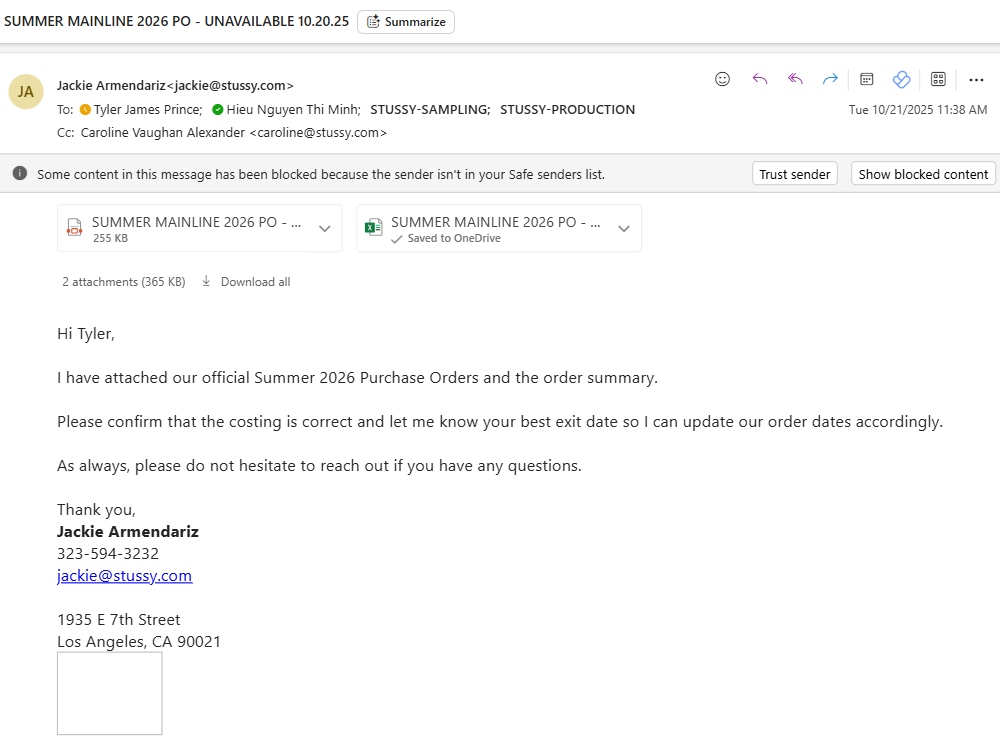Screen dimensions: 1000x745
Task: Click the Excel attachment file icon
Action: [x=373, y=228]
